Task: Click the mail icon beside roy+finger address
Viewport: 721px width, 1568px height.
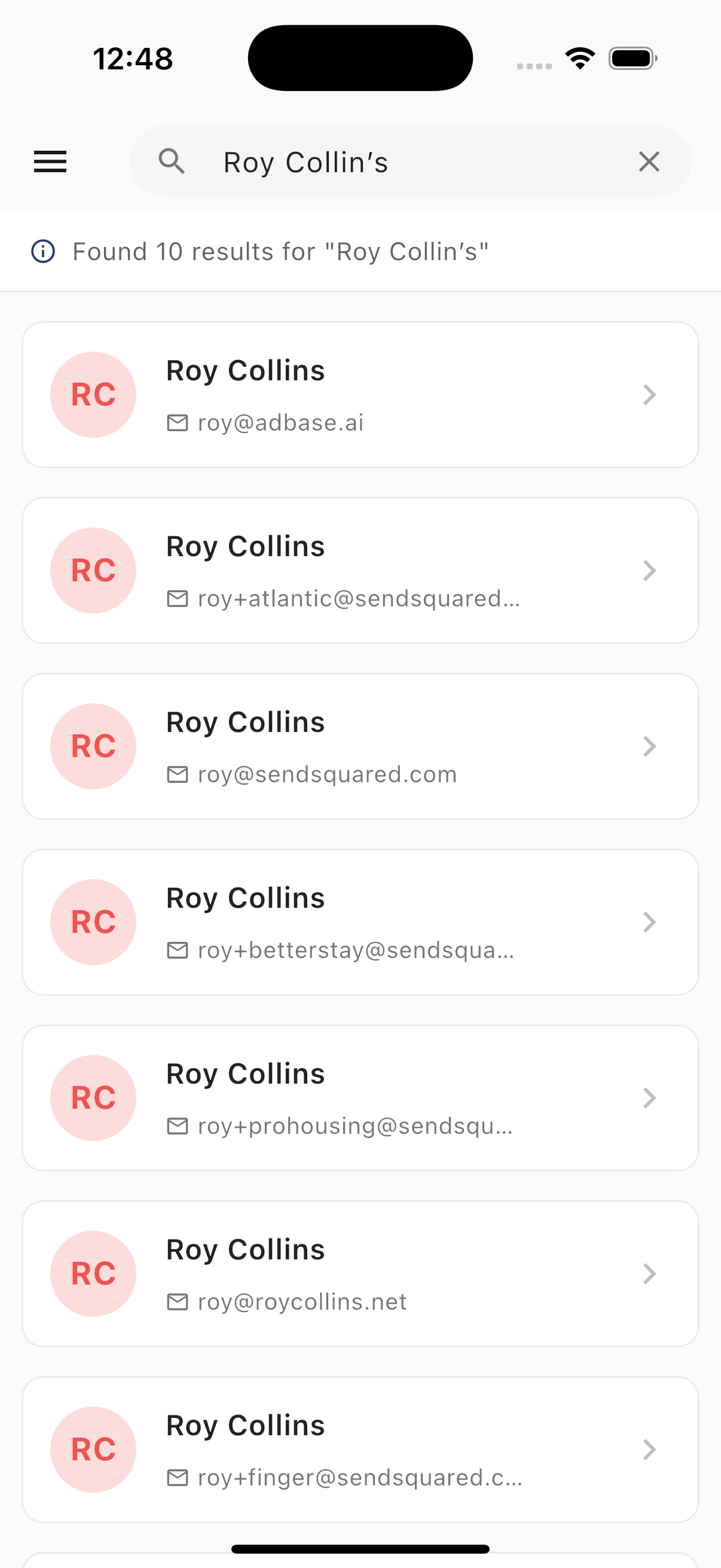Action: [177, 1477]
